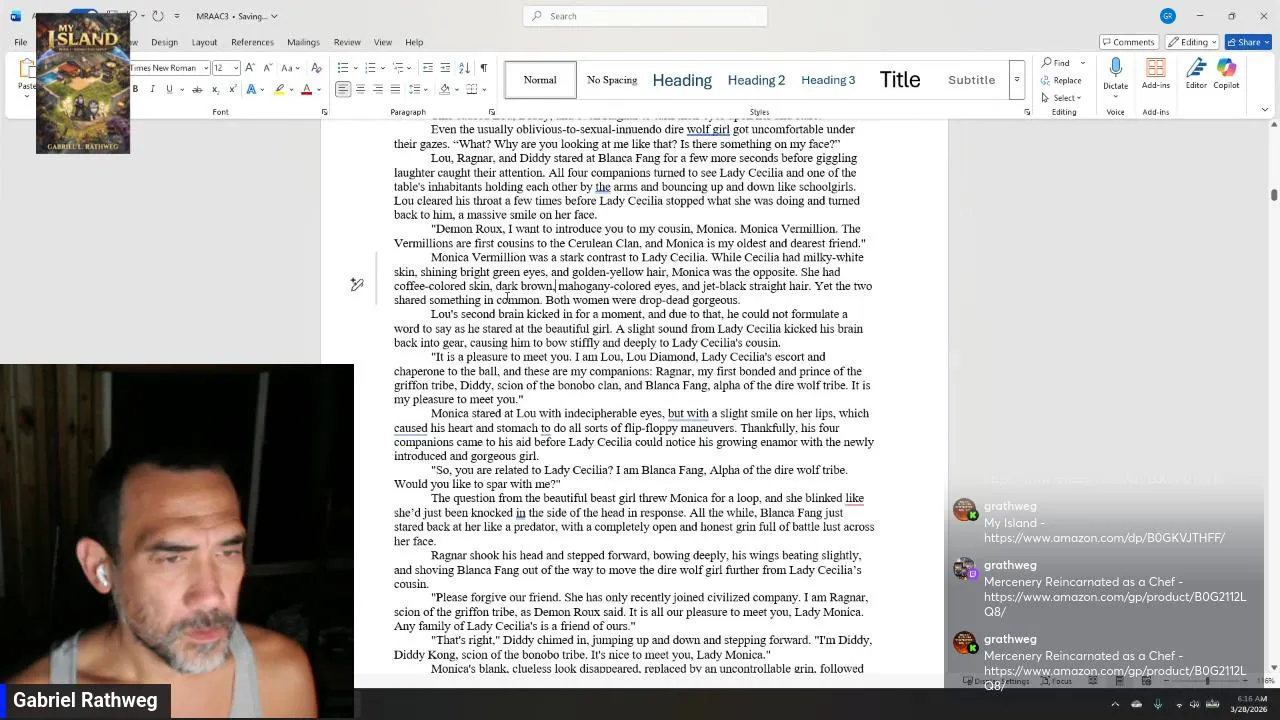Apply Title style
This screenshot has width=1280, height=720.
pos(900,80)
